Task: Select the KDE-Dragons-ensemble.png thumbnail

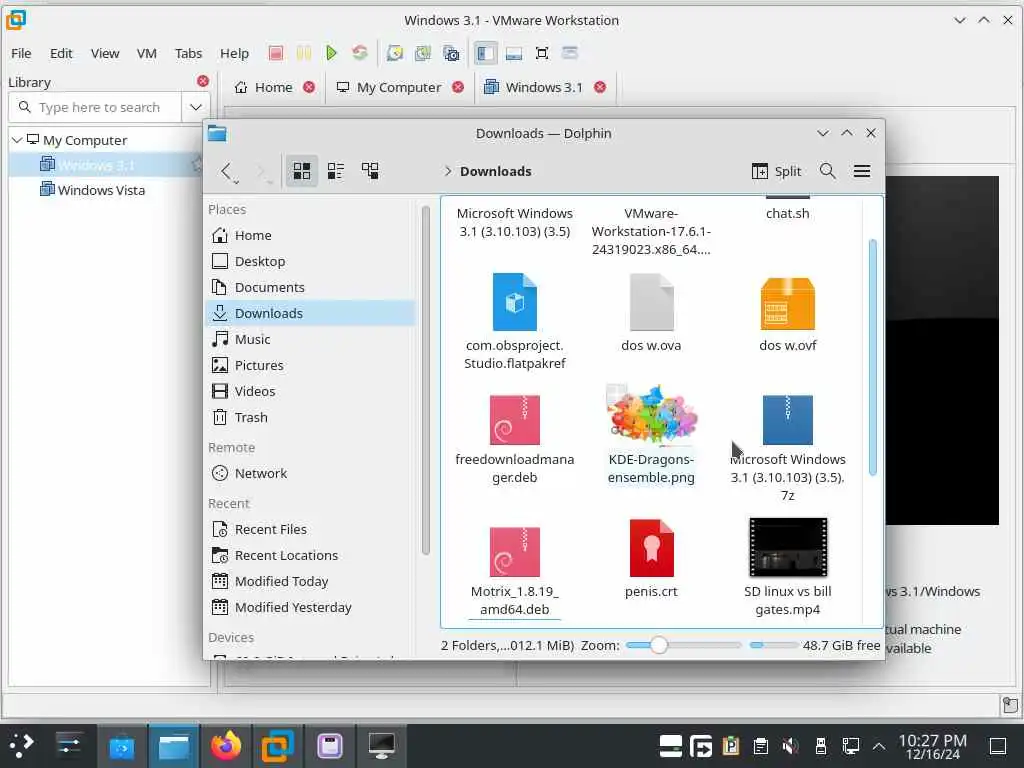Action: coord(651,415)
